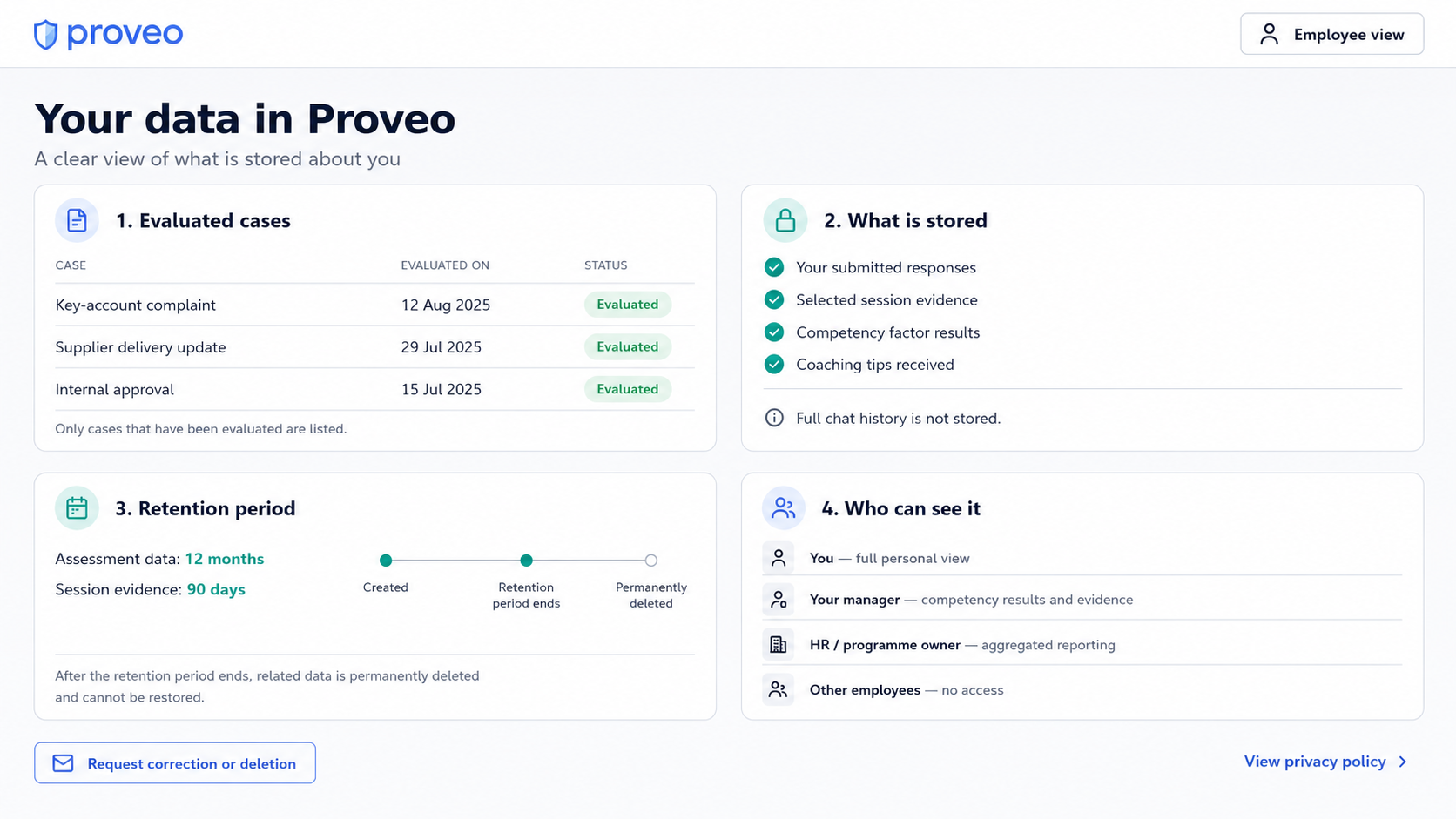Click the chevron arrow next to View privacy policy
This screenshot has width=1456, height=819.
click(x=1403, y=762)
